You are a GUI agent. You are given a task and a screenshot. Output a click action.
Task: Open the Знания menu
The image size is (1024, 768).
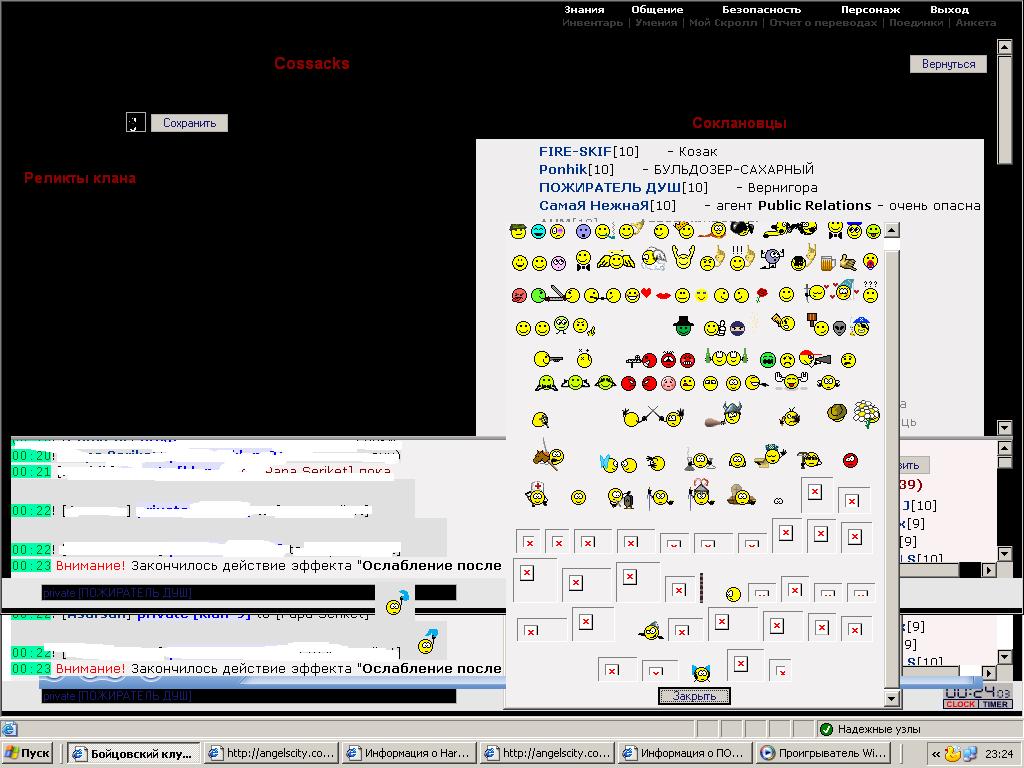[584, 9]
